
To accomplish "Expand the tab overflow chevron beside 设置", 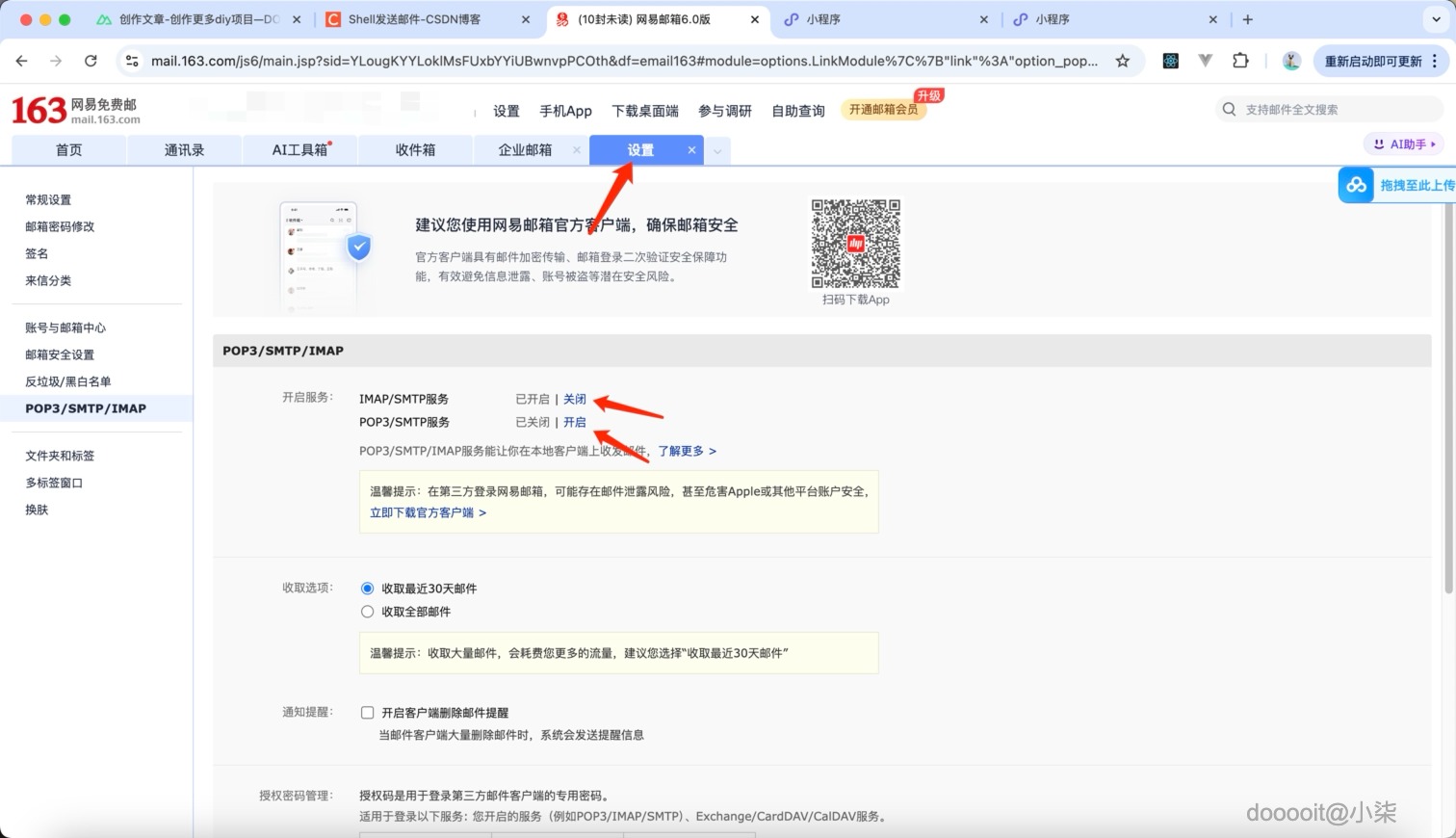I will point(716,150).
